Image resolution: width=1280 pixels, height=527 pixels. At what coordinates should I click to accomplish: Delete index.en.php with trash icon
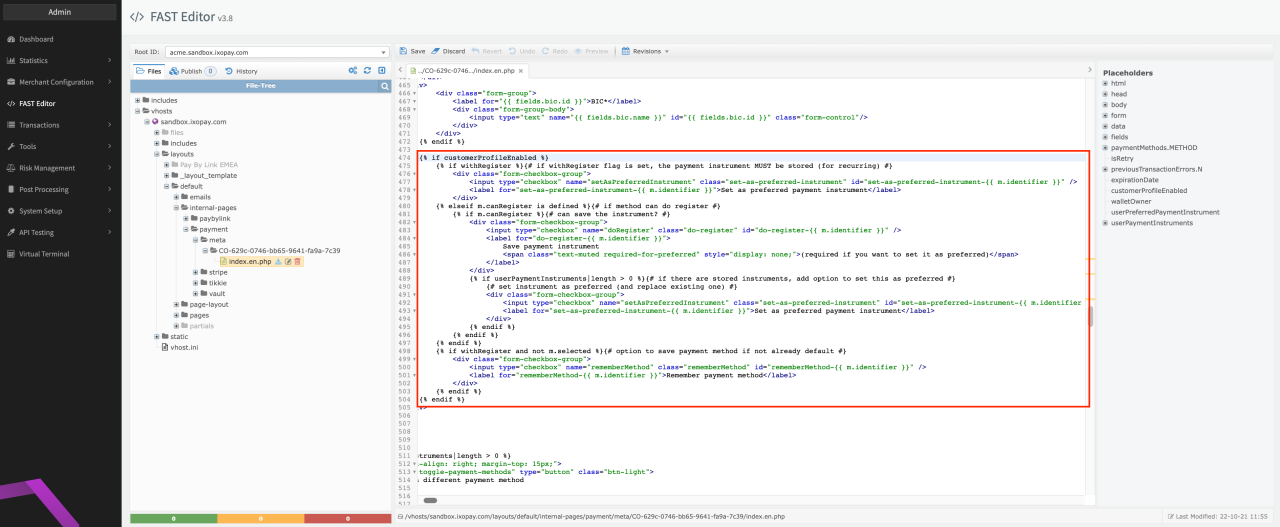tap(297, 261)
